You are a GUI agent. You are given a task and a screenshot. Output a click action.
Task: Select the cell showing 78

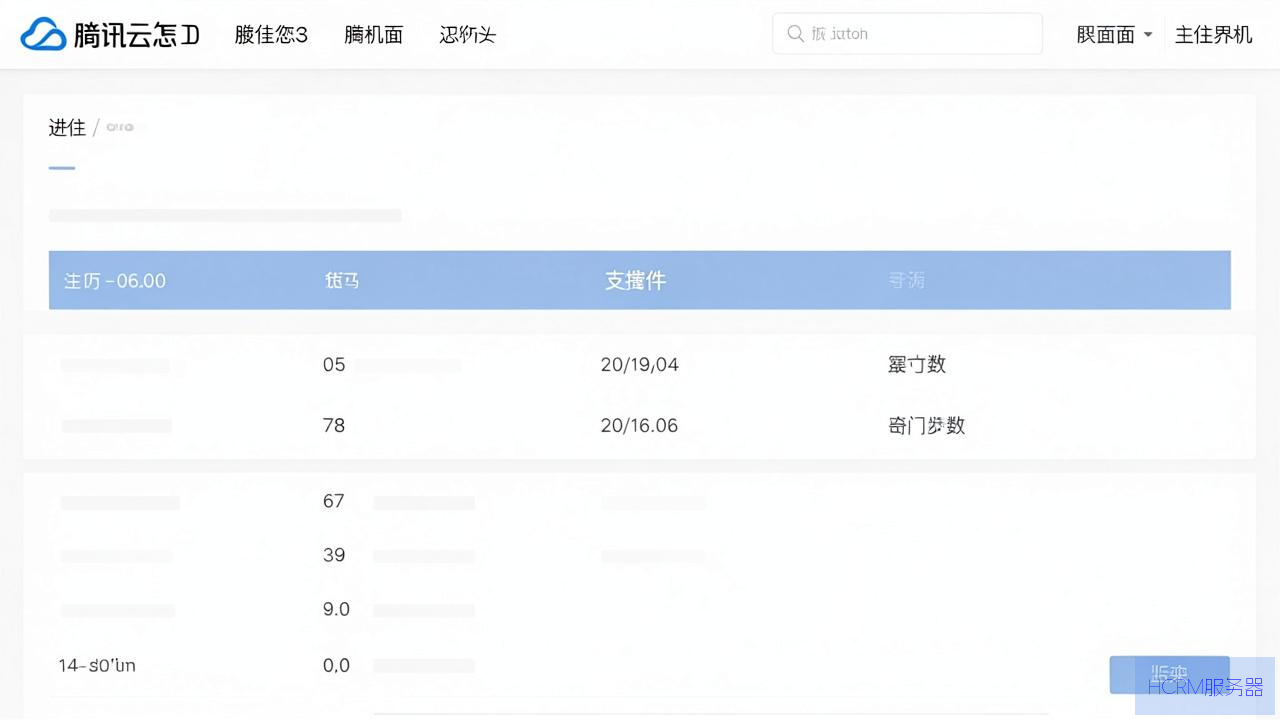coord(334,426)
